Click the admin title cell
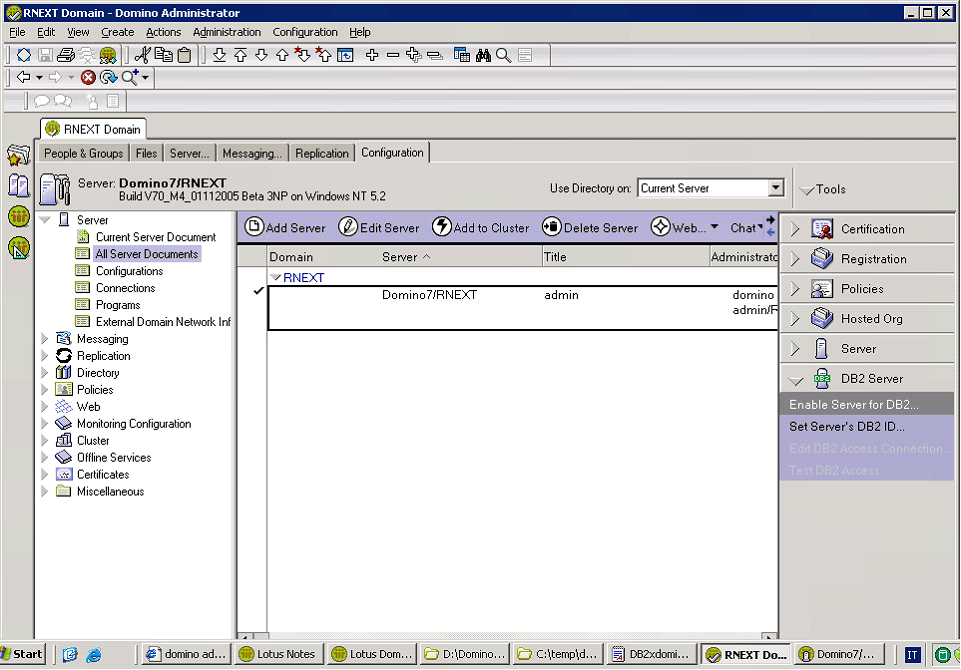Screen dimensions: 961x670 click(561, 295)
